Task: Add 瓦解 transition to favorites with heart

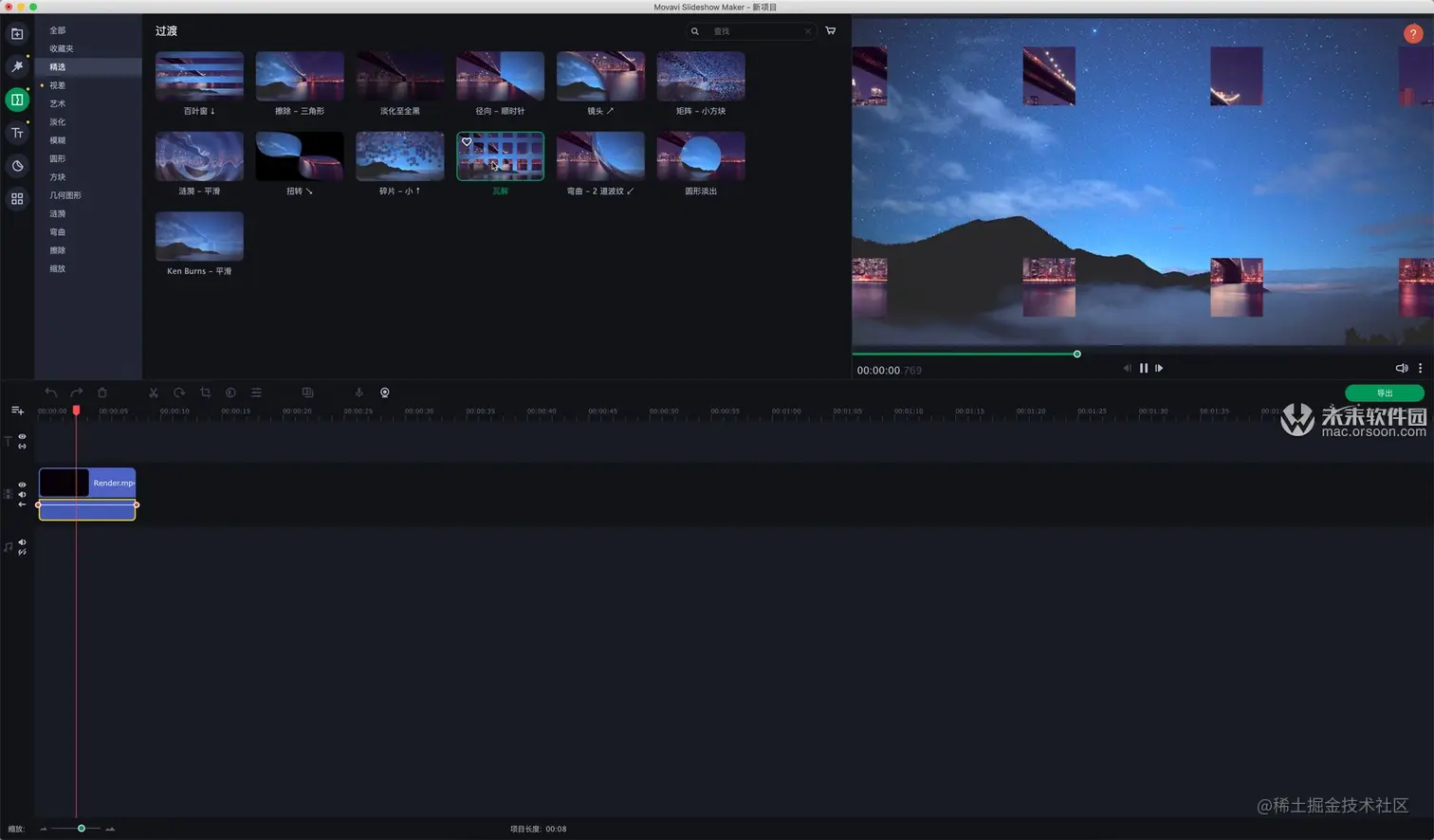Action: (467, 142)
